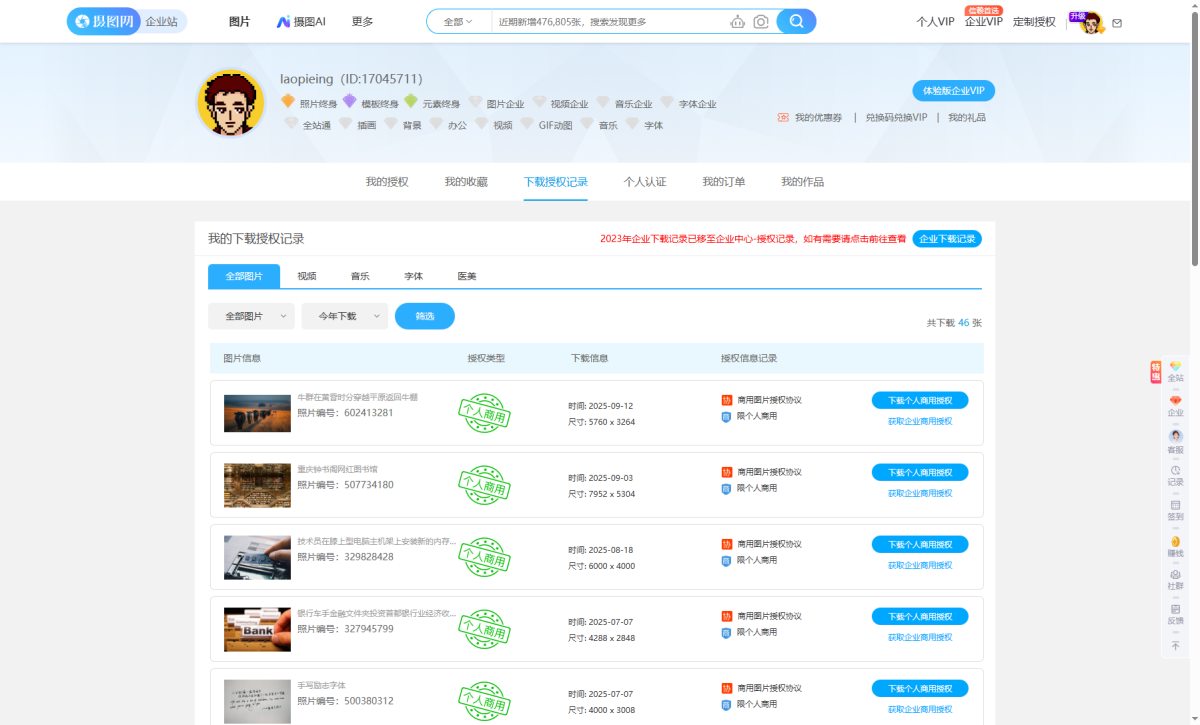The height and width of the screenshot is (725, 1200).
Task: Open 反馈 feedback icon in sidebar
Action: [x=1175, y=613]
